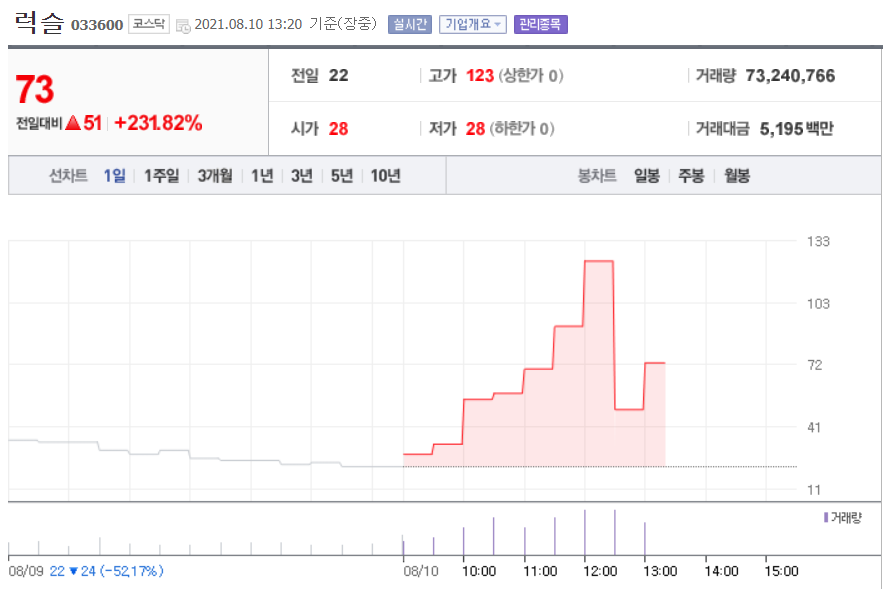Image resolution: width=883 pixels, height=589 pixels.
Task: Click the purple 관리종목 badge
Action: click(x=540, y=24)
